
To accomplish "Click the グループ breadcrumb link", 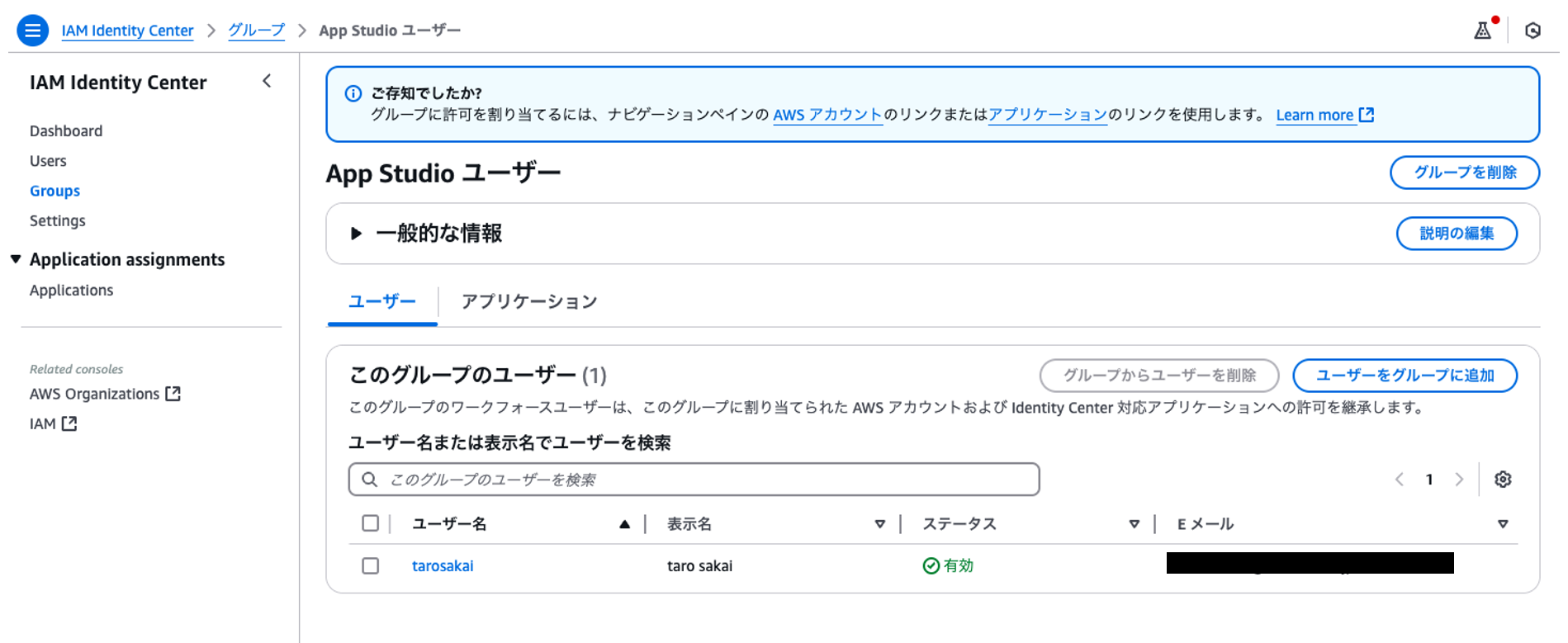I will [256, 31].
